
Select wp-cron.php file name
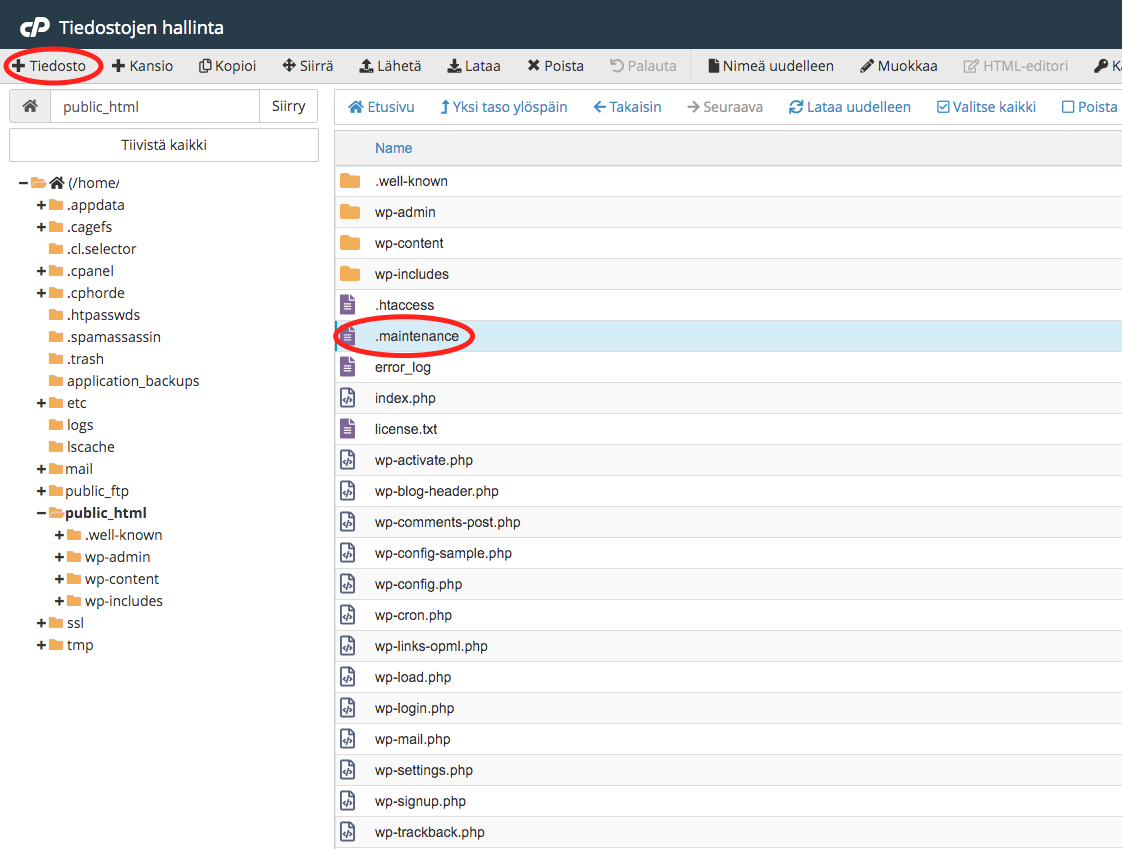point(413,616)
